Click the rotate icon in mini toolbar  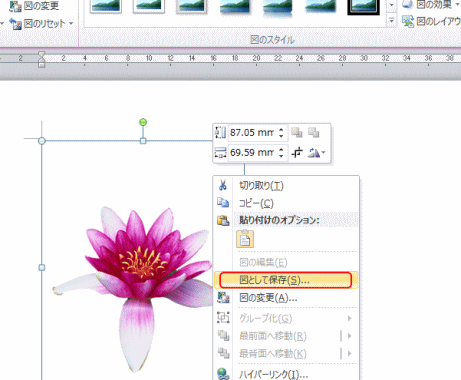click(x=314, y=153)
